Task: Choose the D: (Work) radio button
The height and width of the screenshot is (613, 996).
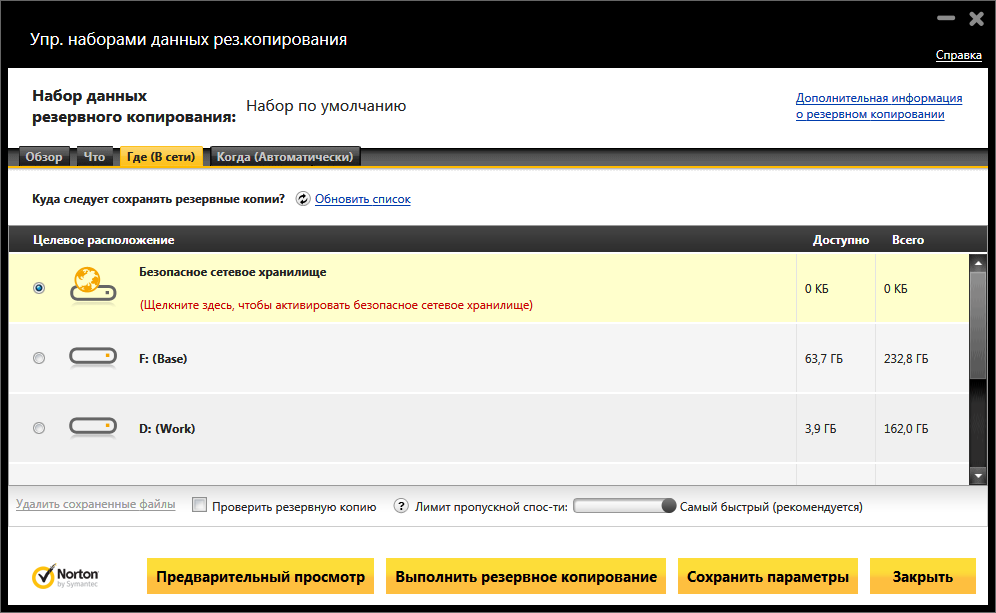Action: coord(39,428)
